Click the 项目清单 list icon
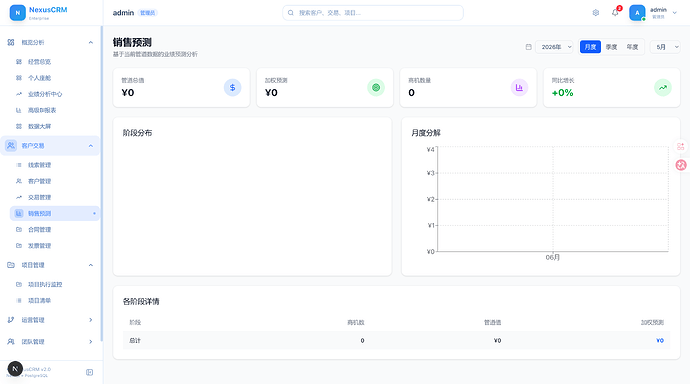The height and width of the screenshot is (384, 690). click(x=19, y=300)
